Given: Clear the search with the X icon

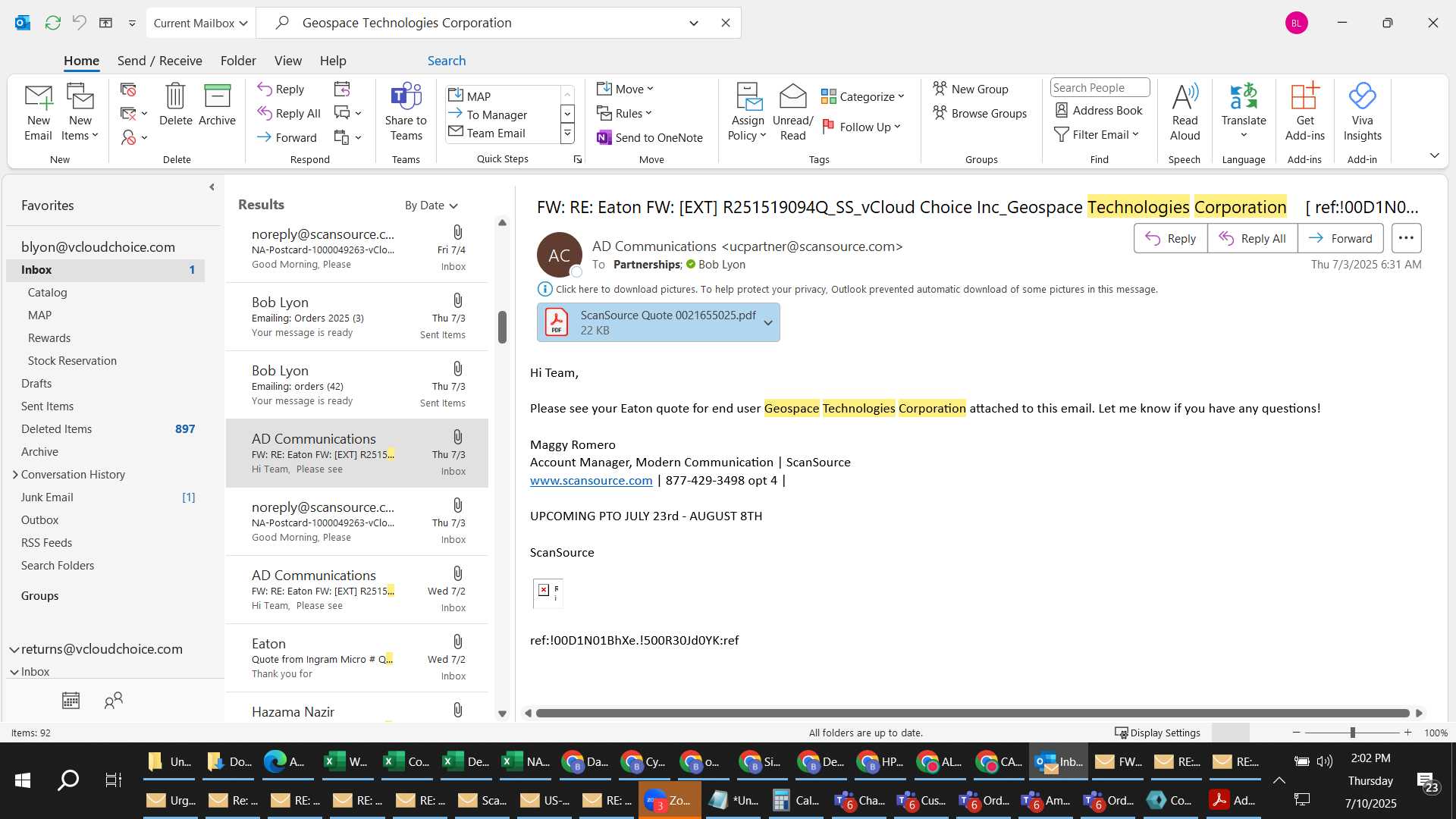Looking at the screenshot, I should (726, 23).
